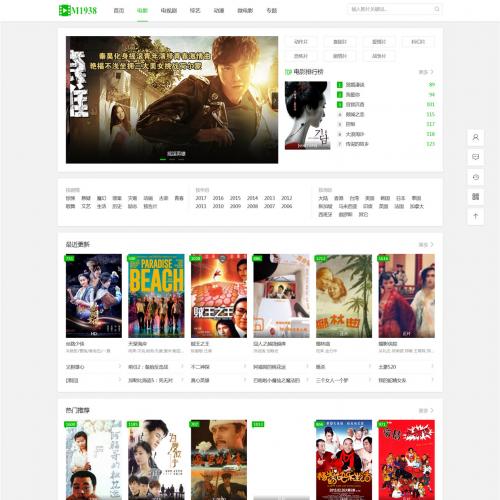Viewport: 500px width, 500px height.
Task: Open the fourth 最近更新 poster with shoes
Action: [281, 296]
